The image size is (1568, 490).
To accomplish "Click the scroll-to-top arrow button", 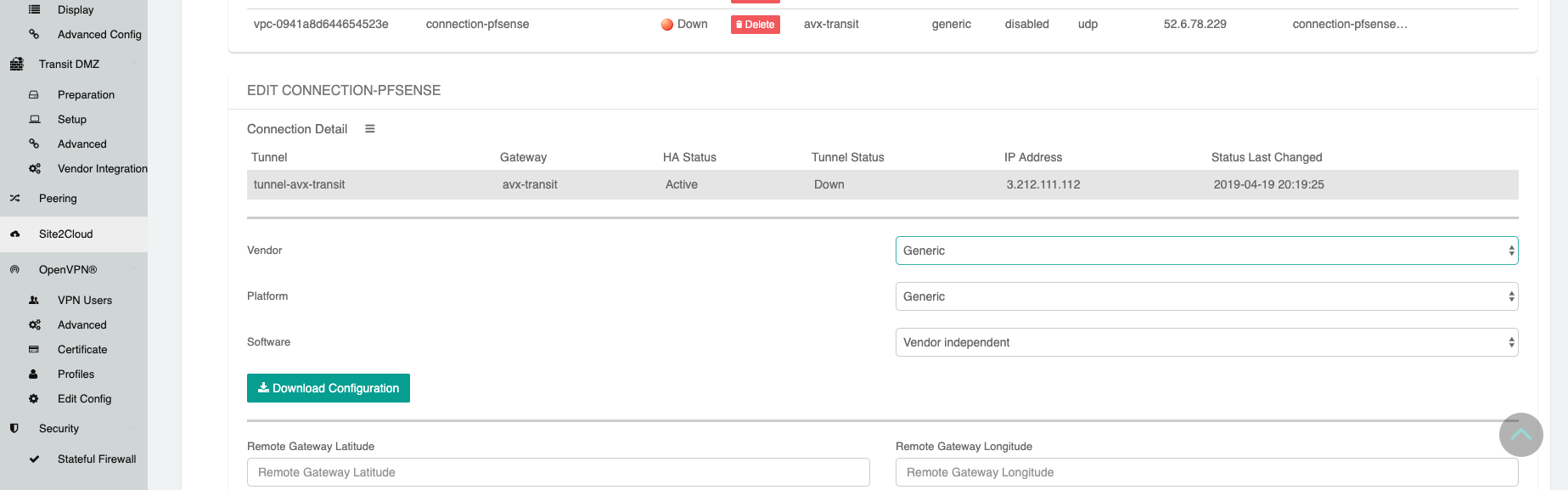I will pos(1520,435).
